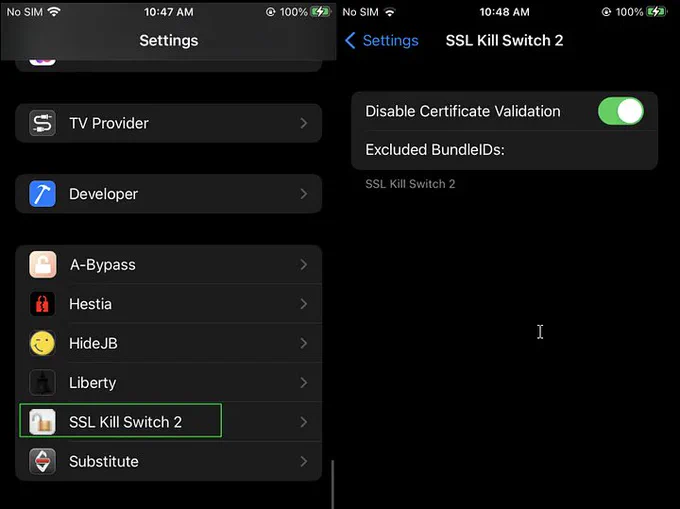Expand the Liberty row chevron
680x509 pixels.
point(304,382)
